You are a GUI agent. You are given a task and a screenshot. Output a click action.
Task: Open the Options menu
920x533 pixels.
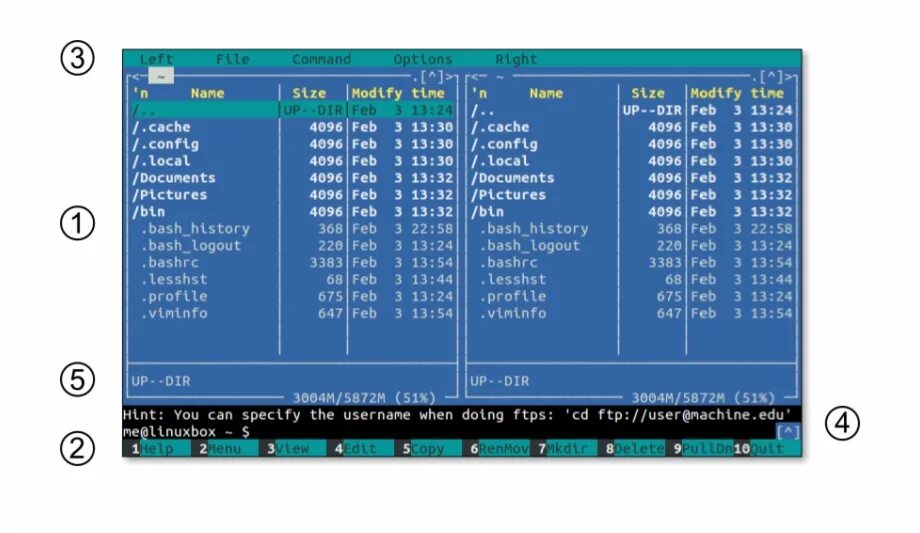tap(422, 59)
